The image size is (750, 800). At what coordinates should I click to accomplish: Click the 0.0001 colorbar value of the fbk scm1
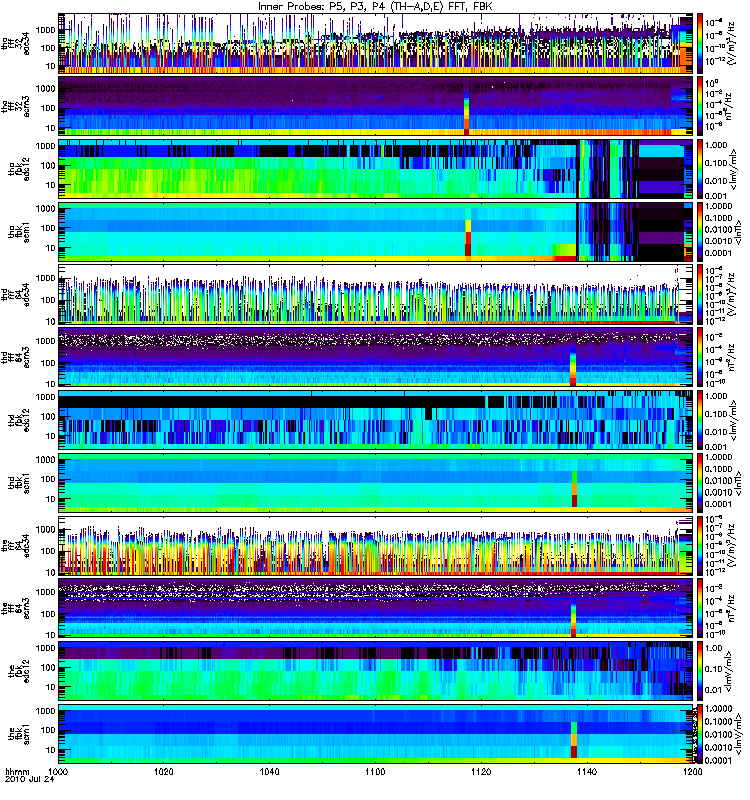(718, 760)
